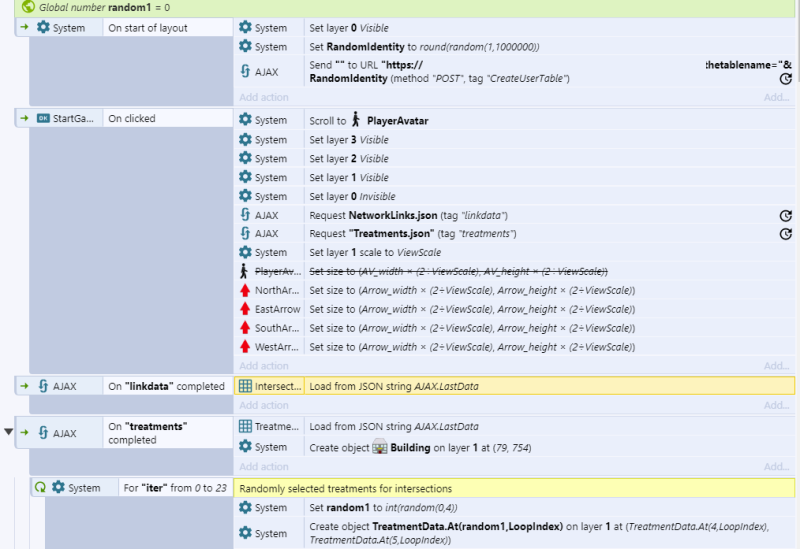The width and height of the screenshot is (800, 549).
Task: Click the red SouthArrow object icon
Action: (245, 328)
